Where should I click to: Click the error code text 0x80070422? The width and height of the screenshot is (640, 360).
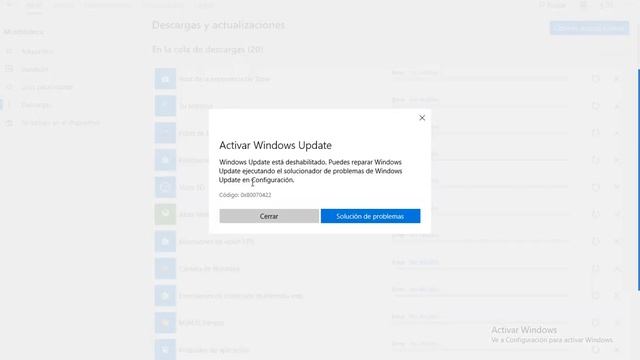(x=256, y=195)
